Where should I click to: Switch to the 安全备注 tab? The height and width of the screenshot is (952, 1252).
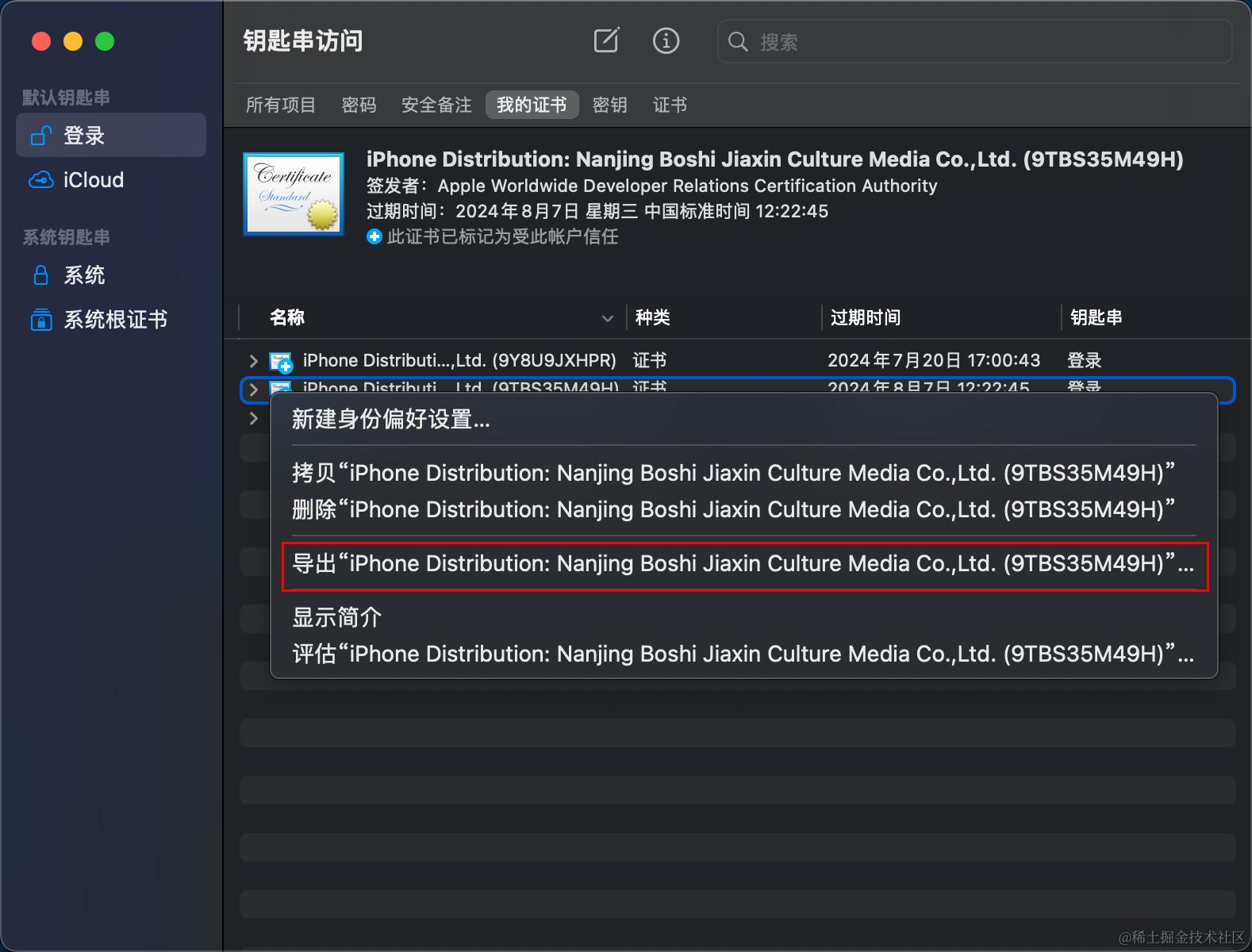tap(436, 105)
